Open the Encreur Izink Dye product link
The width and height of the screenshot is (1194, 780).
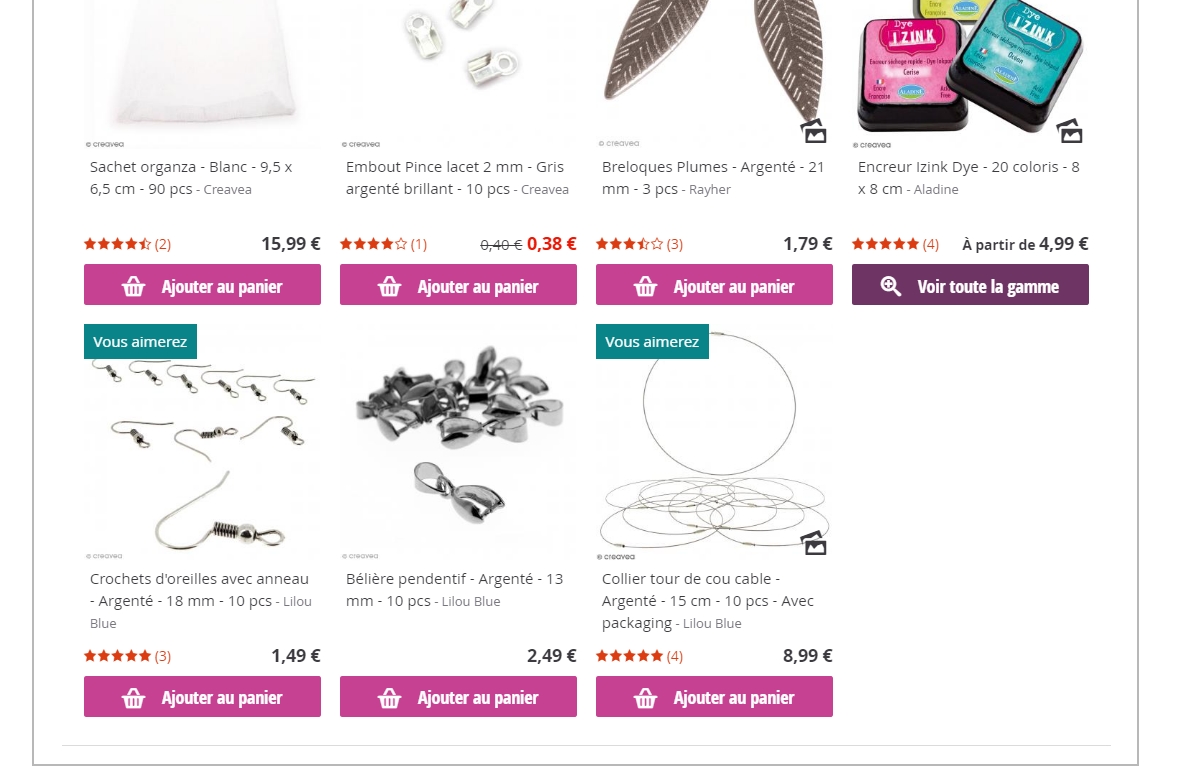(x=969, y=177)
